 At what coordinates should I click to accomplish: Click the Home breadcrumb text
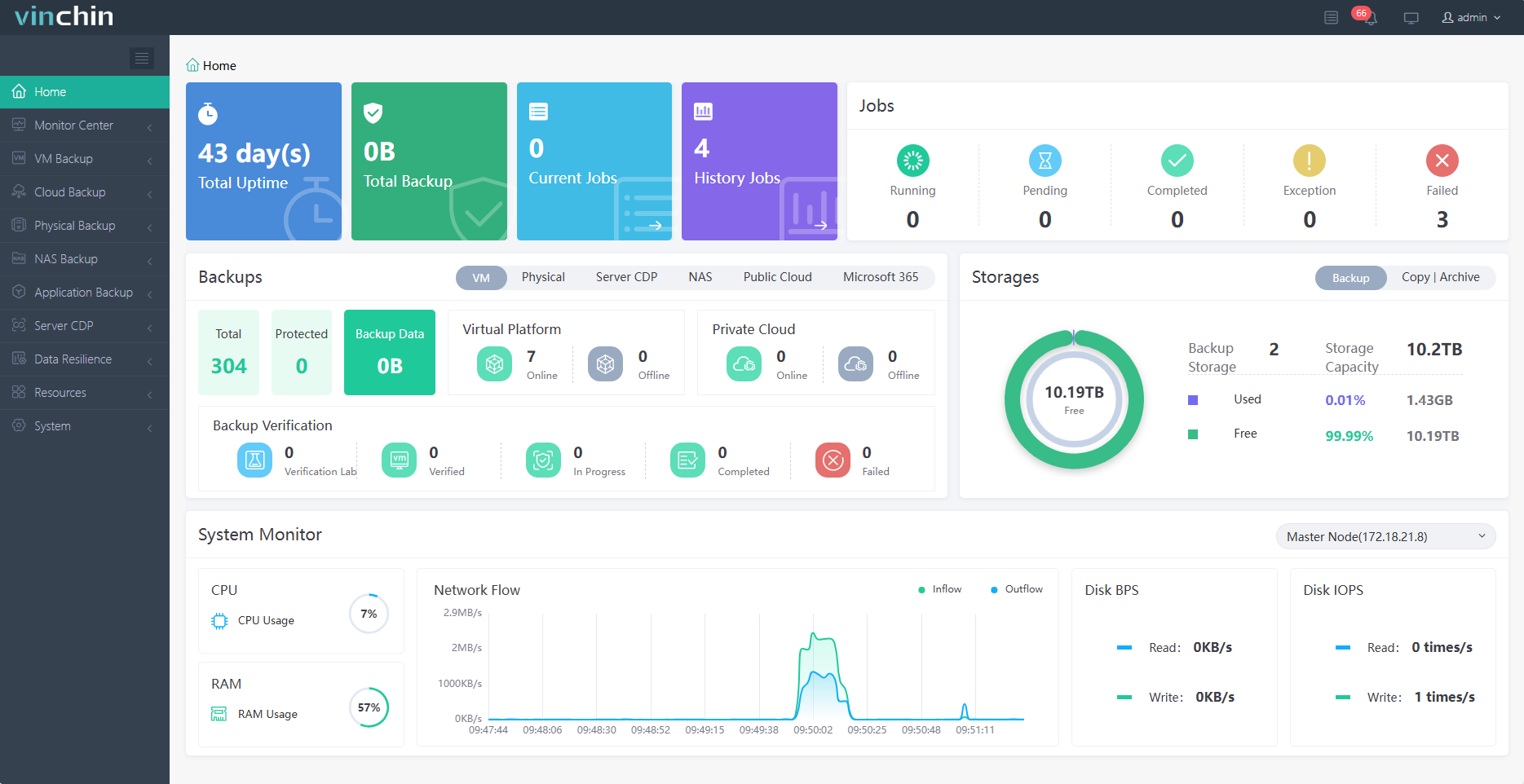pos(219,66)
